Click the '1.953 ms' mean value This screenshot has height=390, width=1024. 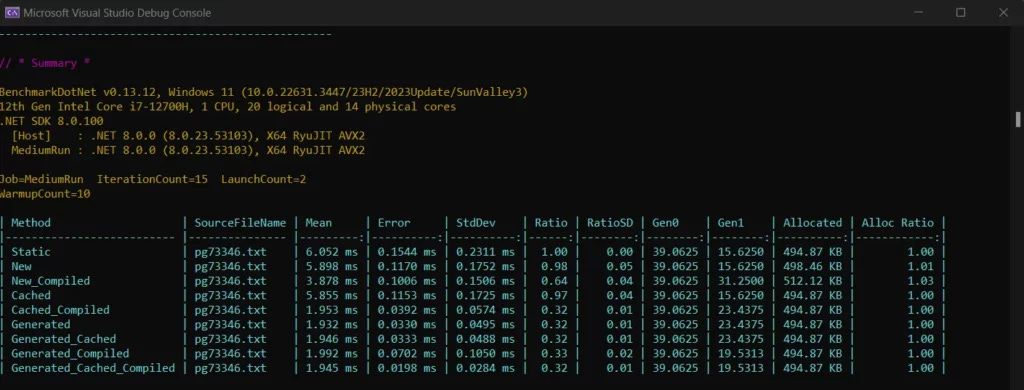pos(331,310)
